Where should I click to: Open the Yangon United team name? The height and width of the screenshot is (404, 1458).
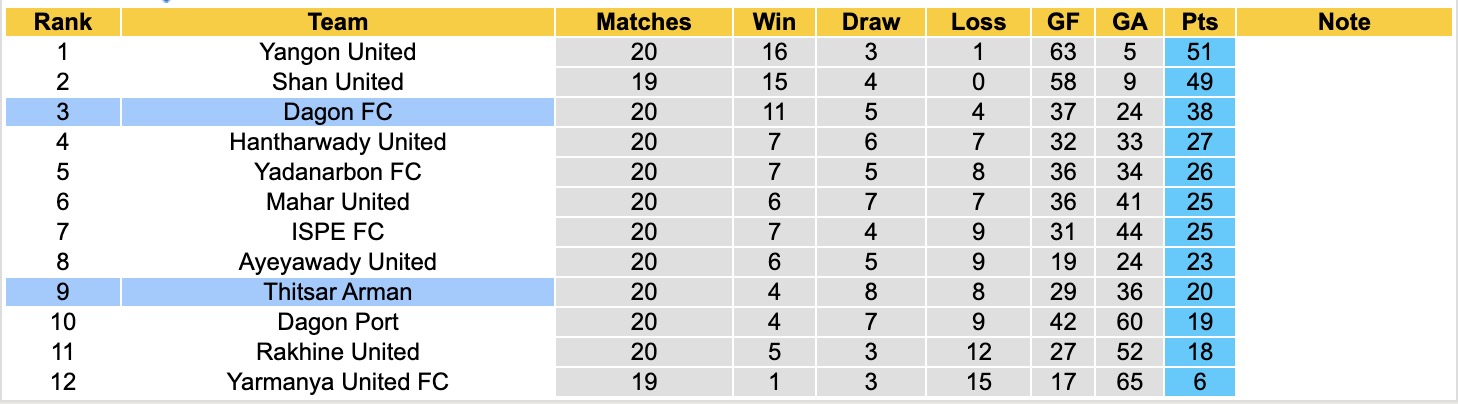pyautogui.click(x=337, y=52)
